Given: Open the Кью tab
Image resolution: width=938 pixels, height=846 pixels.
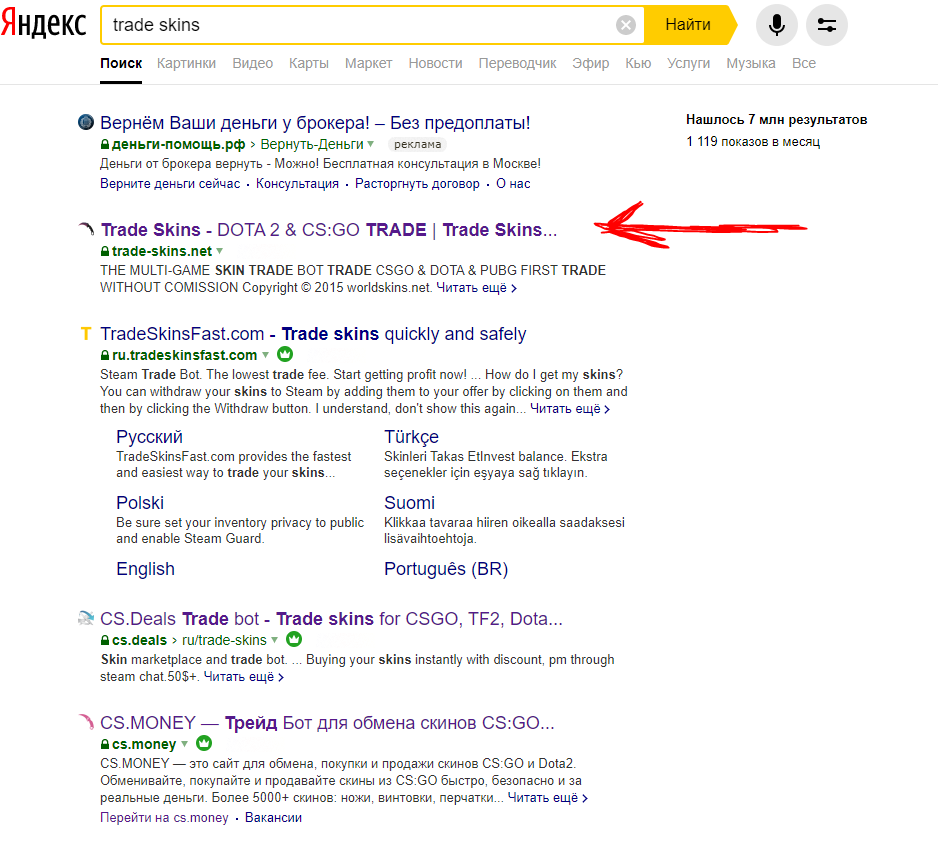Looking at the screenshot, I should tap(638, 63).
